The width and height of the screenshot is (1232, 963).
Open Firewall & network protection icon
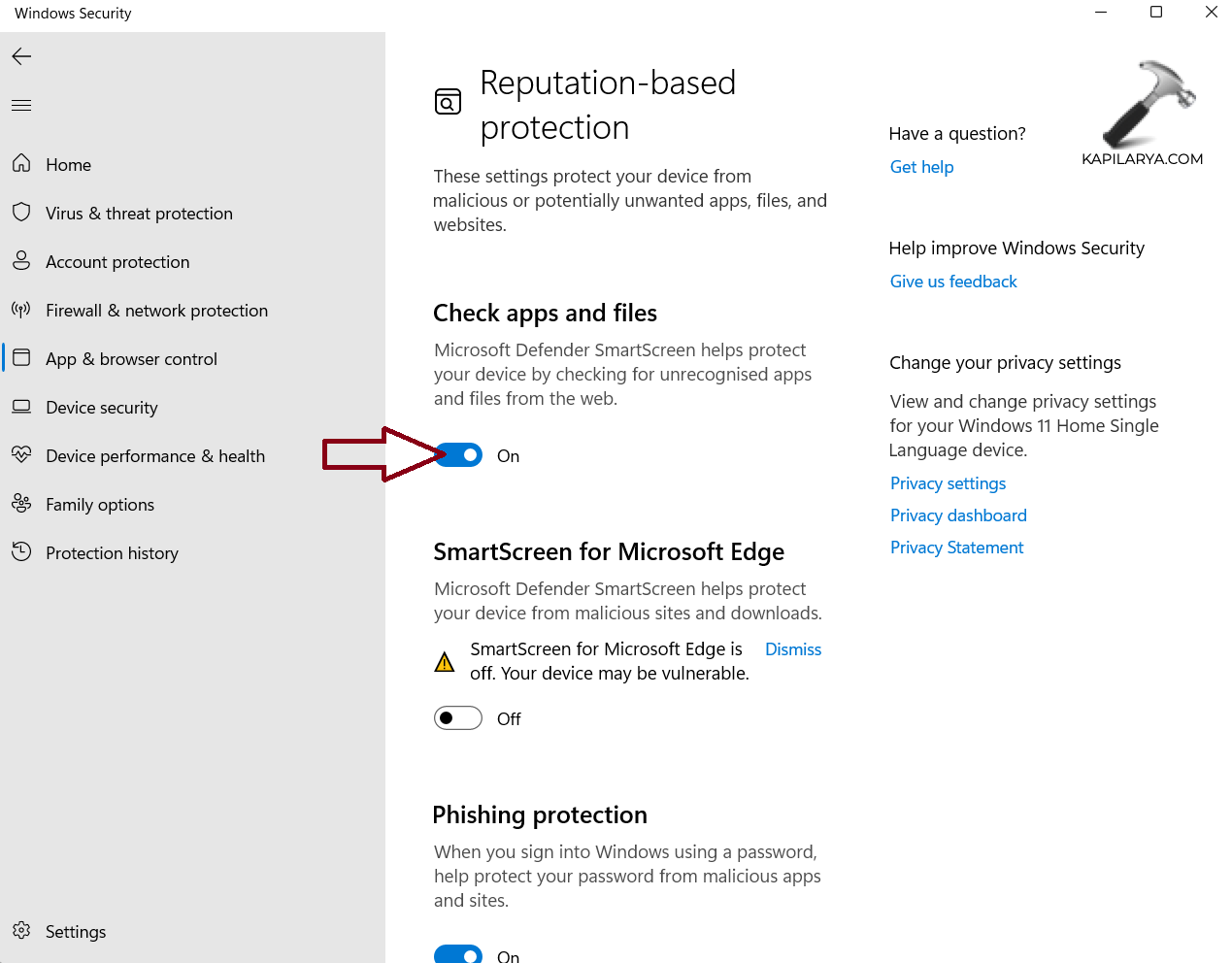21,310
